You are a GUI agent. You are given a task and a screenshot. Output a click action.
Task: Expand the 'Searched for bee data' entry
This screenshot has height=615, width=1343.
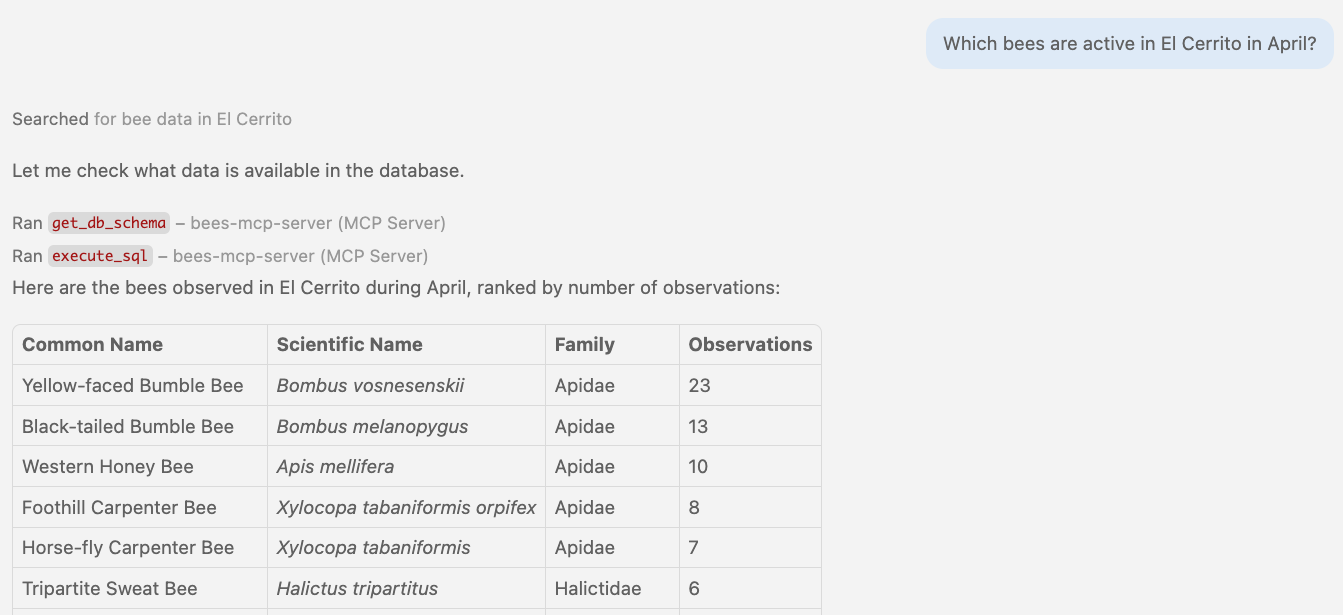click(151, 118)
